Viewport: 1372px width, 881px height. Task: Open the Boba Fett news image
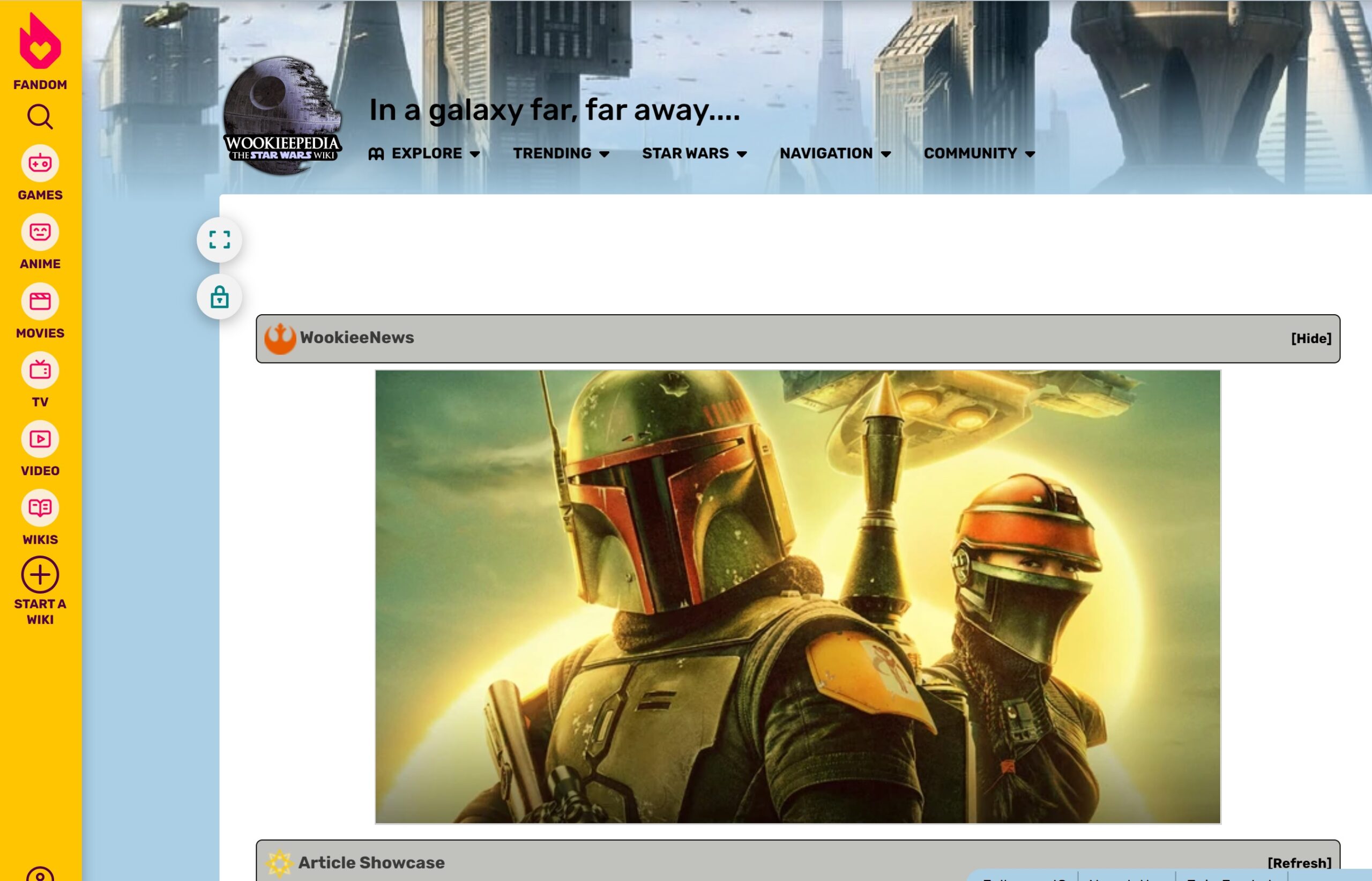pyautogui.click(x=797, y=597)
